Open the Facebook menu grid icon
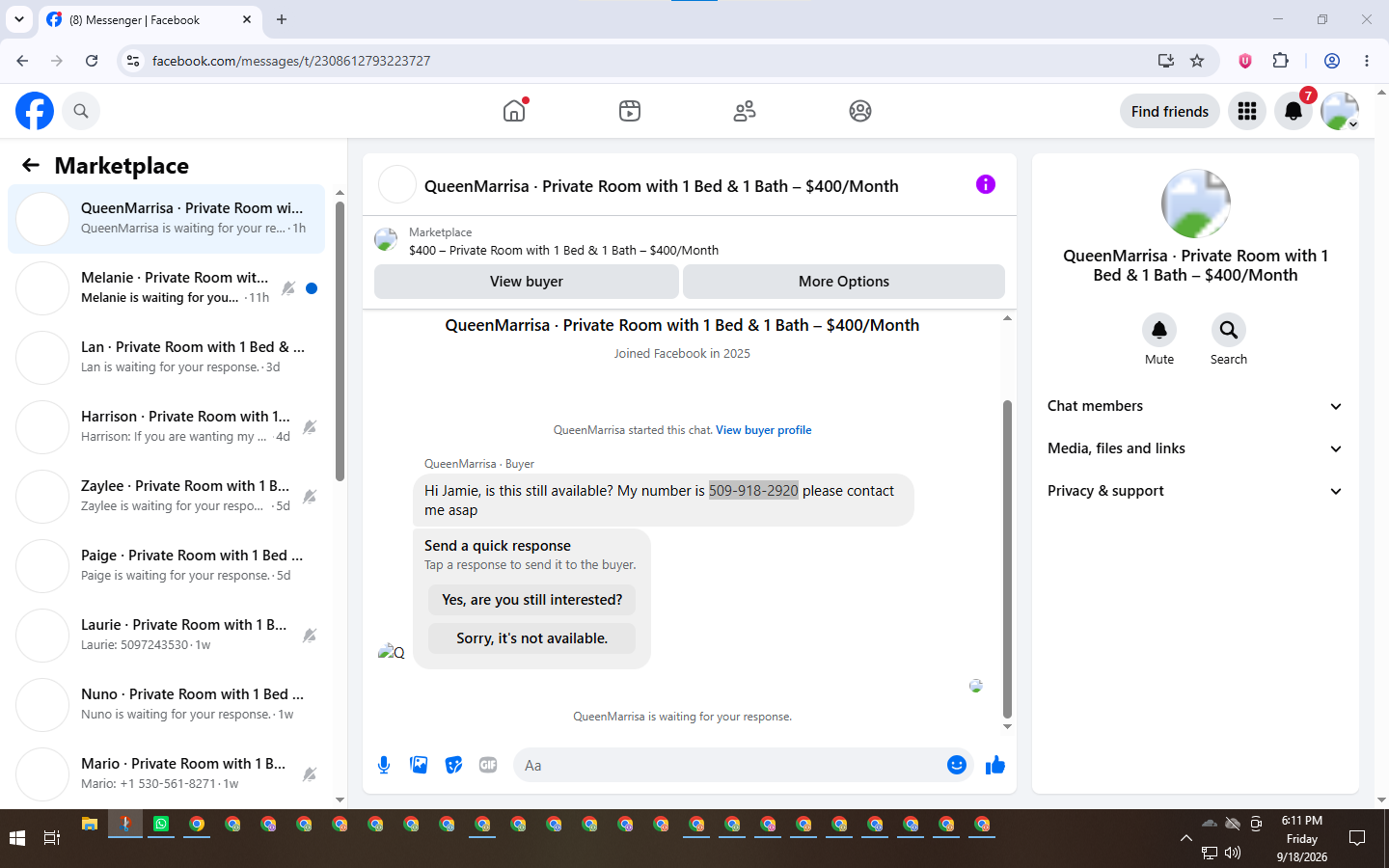This screenshot has height=868, width=1389. [x=1247, y=111]
